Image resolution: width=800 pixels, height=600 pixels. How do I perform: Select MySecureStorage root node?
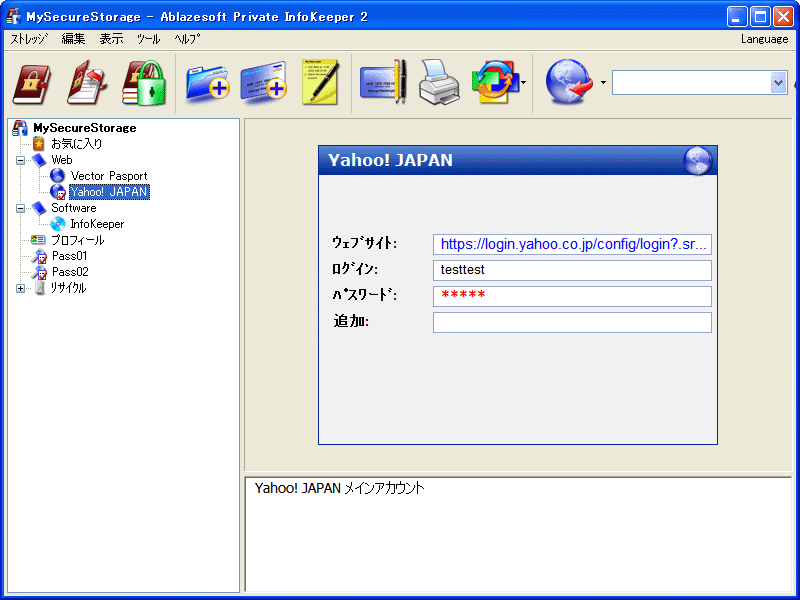pos(85,128)
